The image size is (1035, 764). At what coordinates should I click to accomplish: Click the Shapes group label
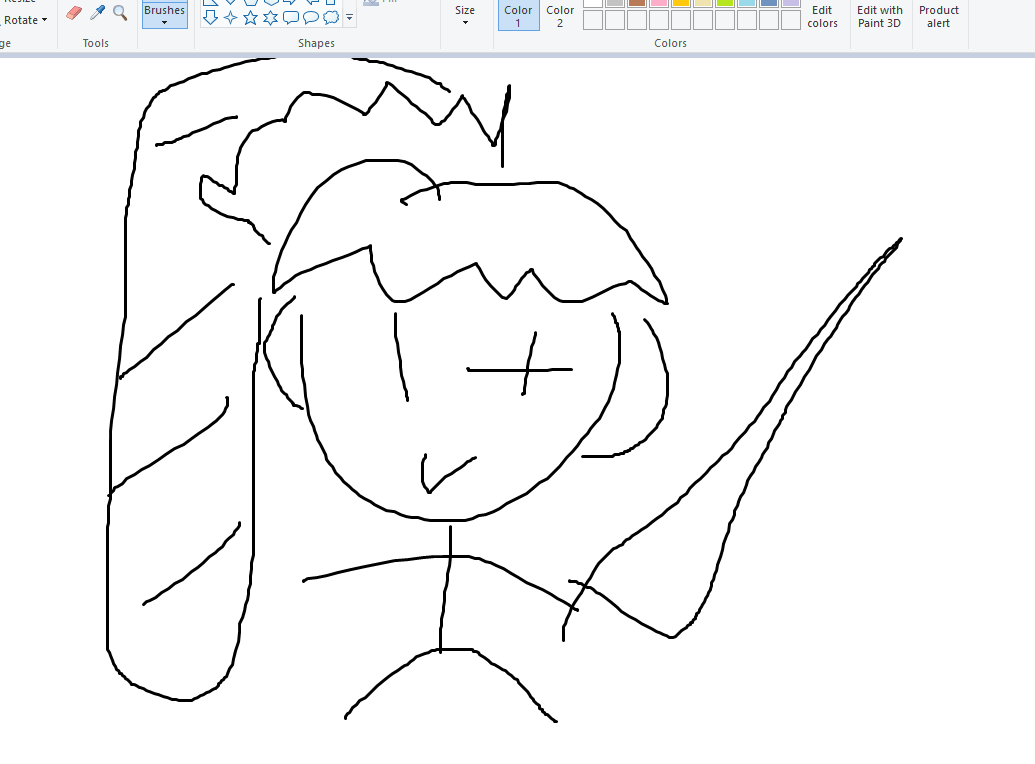(316, 43)
